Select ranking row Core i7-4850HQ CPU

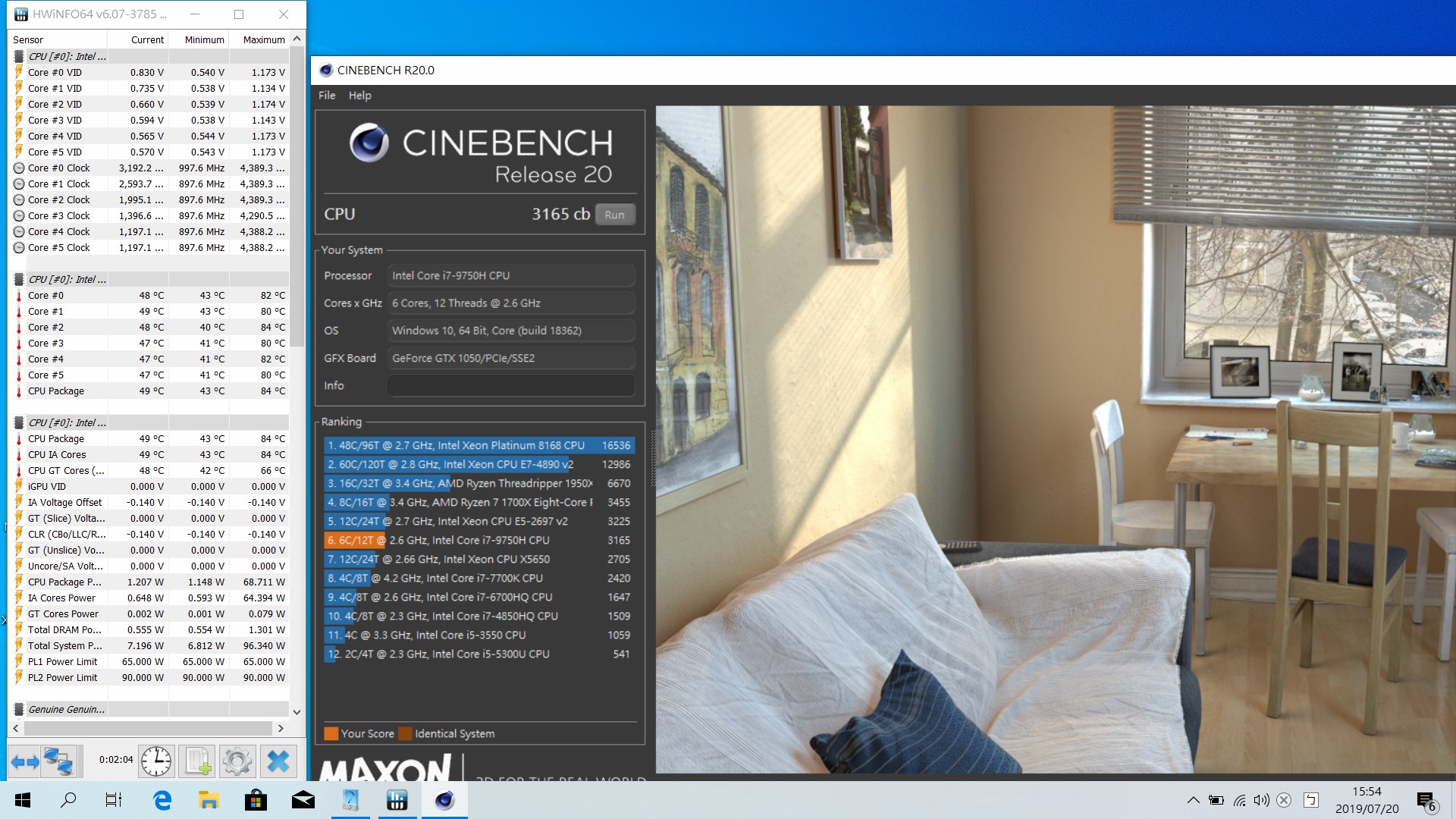[x=479, y=617]
